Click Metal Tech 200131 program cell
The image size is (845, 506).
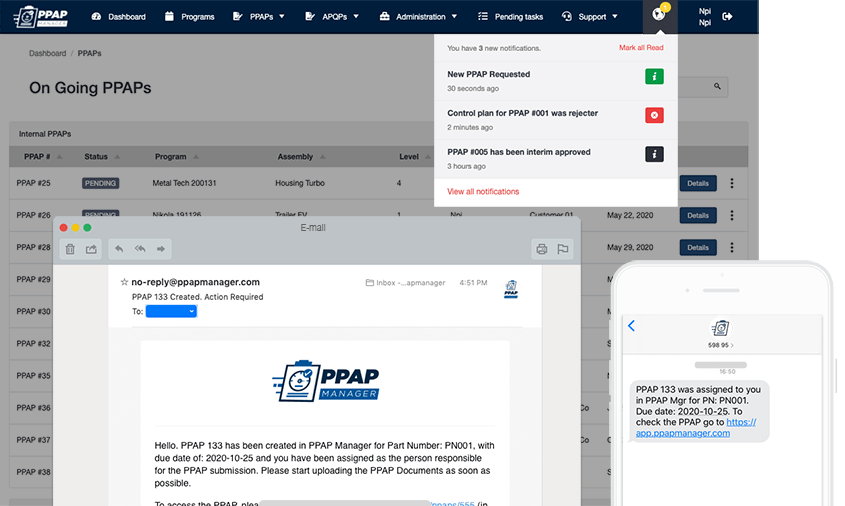point(184,183)
